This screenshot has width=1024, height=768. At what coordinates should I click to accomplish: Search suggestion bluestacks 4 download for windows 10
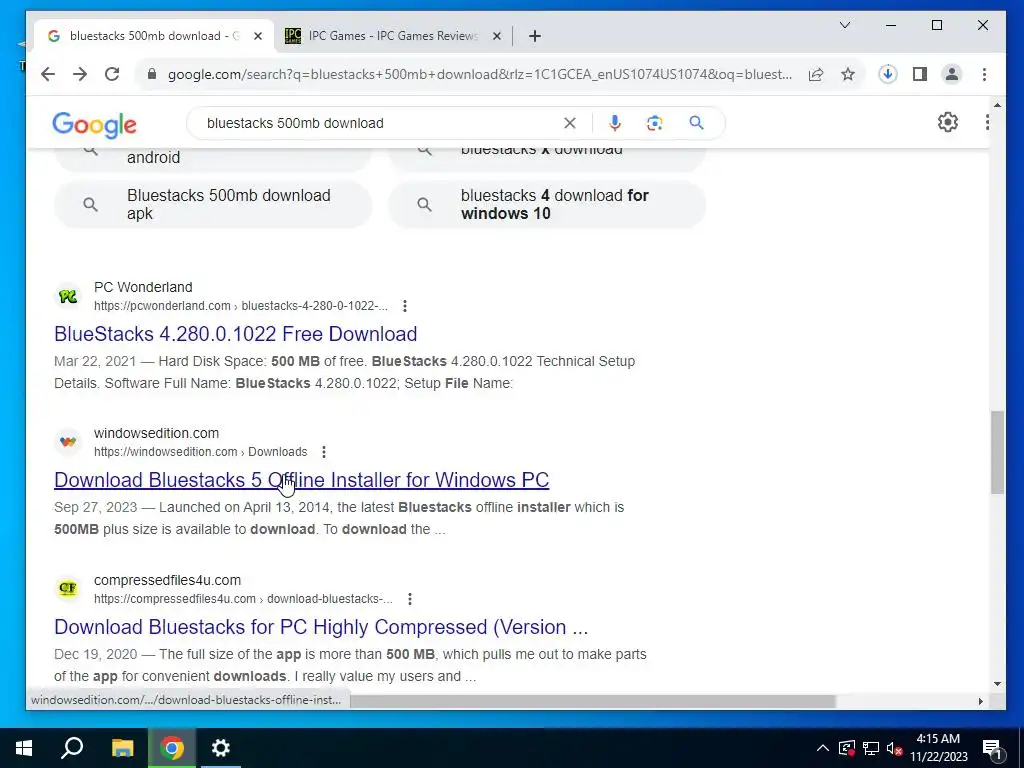click(x=547, y=204)
